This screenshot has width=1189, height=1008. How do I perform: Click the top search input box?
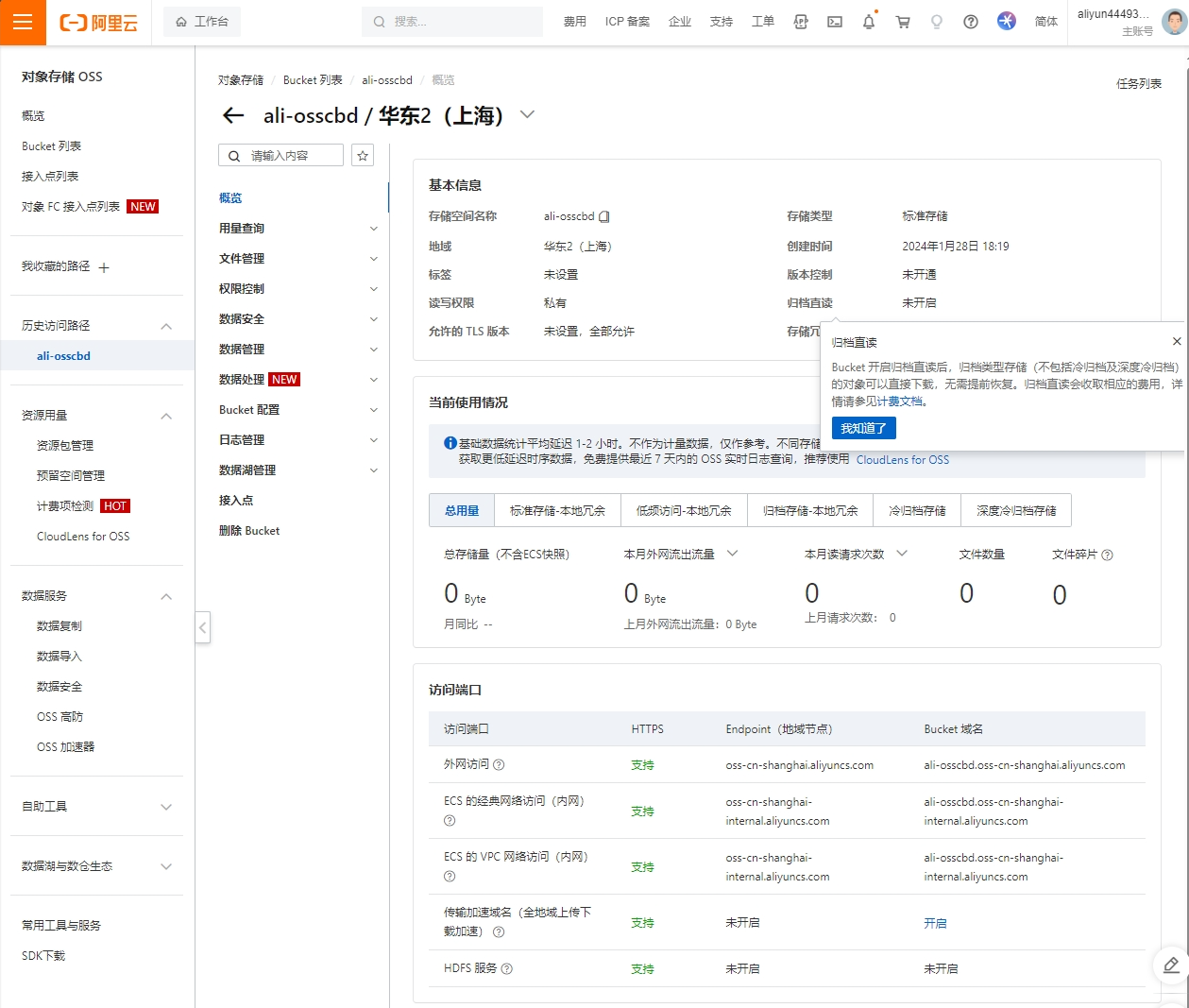tap(452, 22)
